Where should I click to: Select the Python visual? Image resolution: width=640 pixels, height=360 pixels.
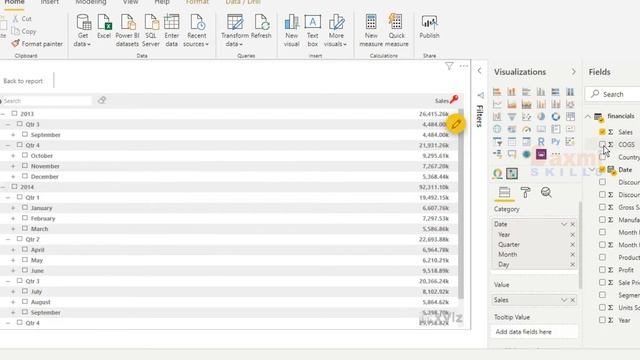tap(556, 142)
